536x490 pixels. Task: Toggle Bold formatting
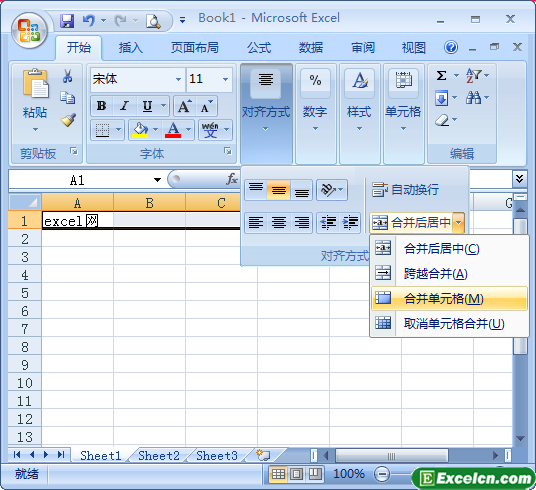coord(101,106)
